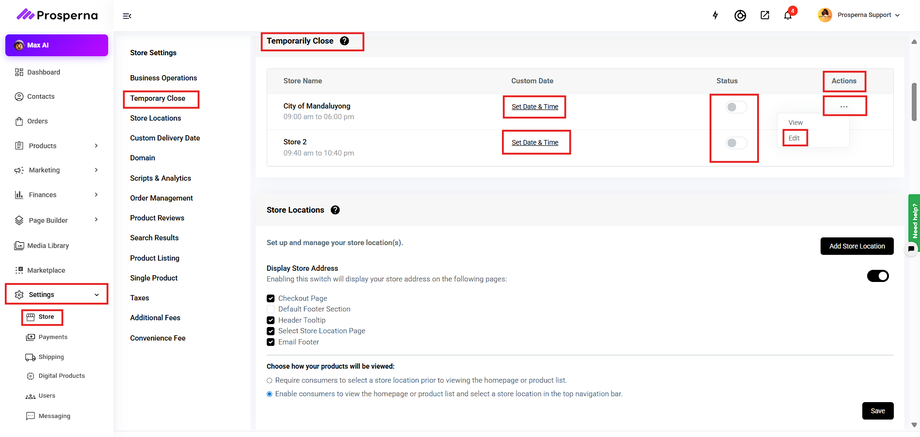Toggle Store 2 temporary close status
This screenshot has width=920, height=437.
point(736,143)
